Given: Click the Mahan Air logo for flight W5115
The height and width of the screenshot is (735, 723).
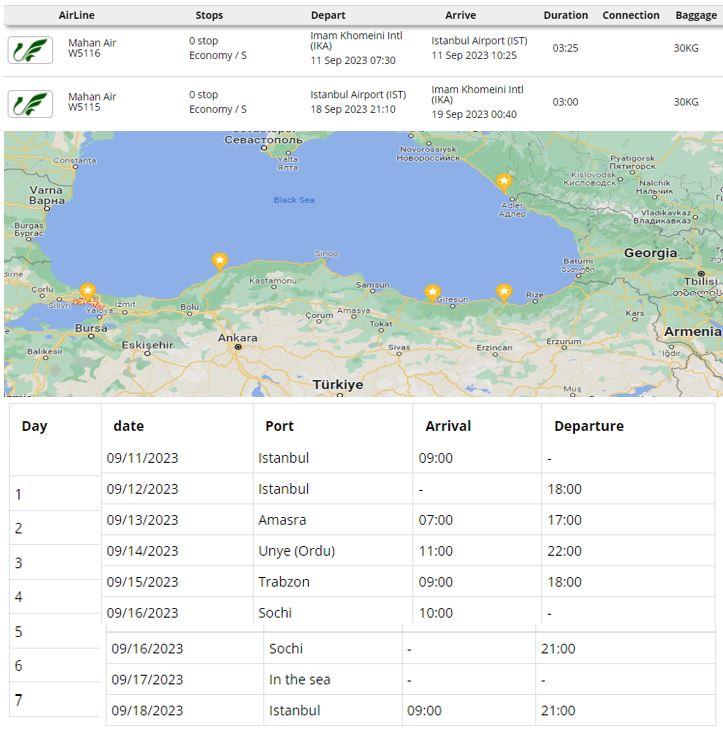Looking at the screenshot, I should tap(30, 103).
